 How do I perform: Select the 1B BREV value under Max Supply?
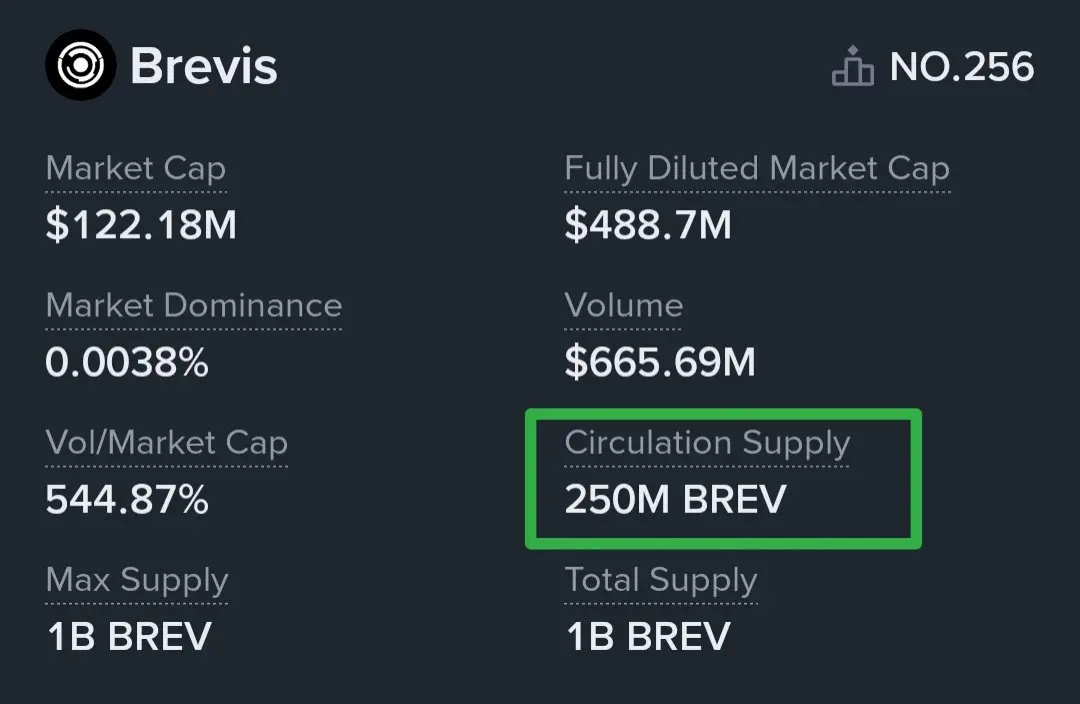[129, 637]
